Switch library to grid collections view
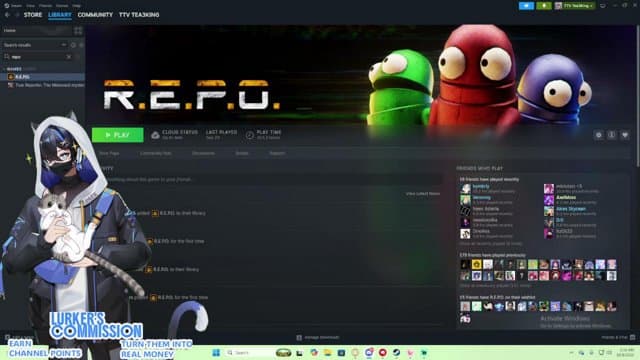This screenshot has height=360, width=640. click(x=78, y=30)
